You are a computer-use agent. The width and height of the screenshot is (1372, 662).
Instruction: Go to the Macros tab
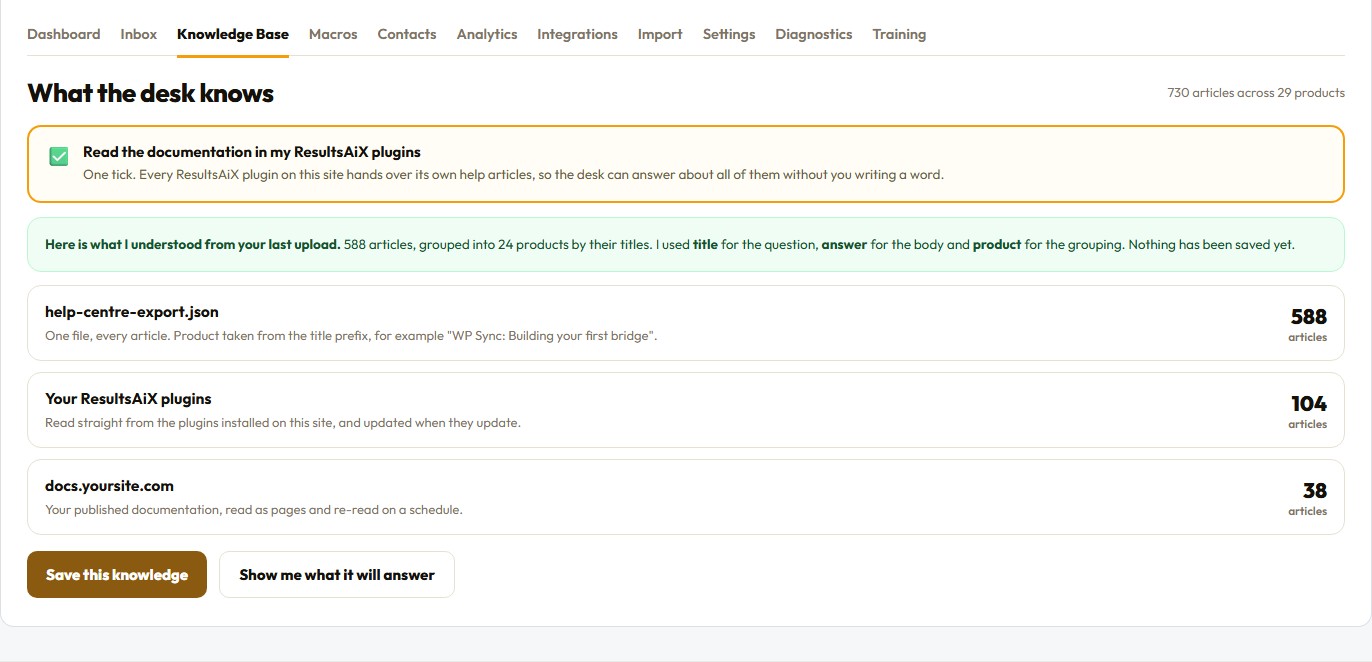[x=333, y=34]
